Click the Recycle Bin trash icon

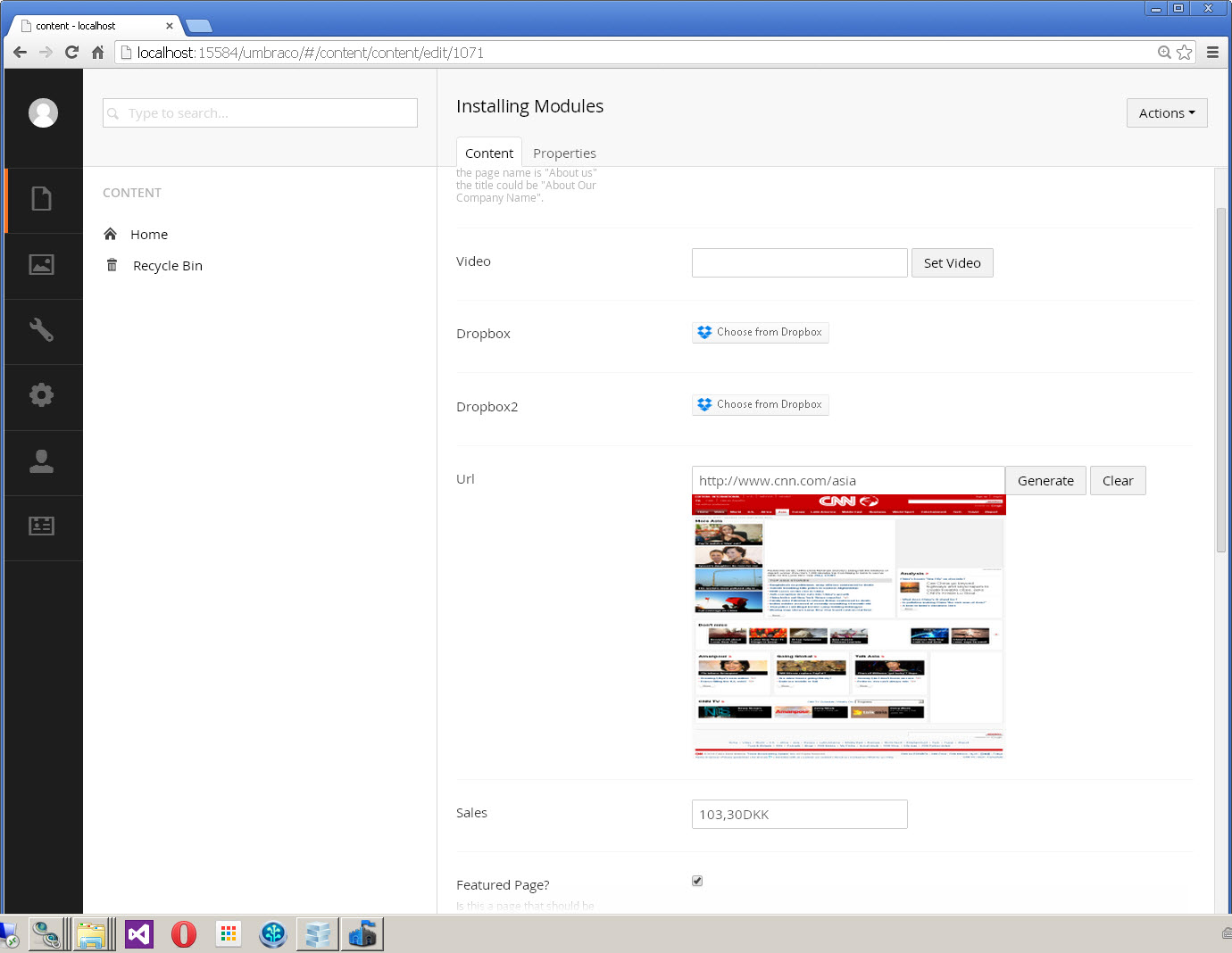pyautogui.click(x=112, y=265)
